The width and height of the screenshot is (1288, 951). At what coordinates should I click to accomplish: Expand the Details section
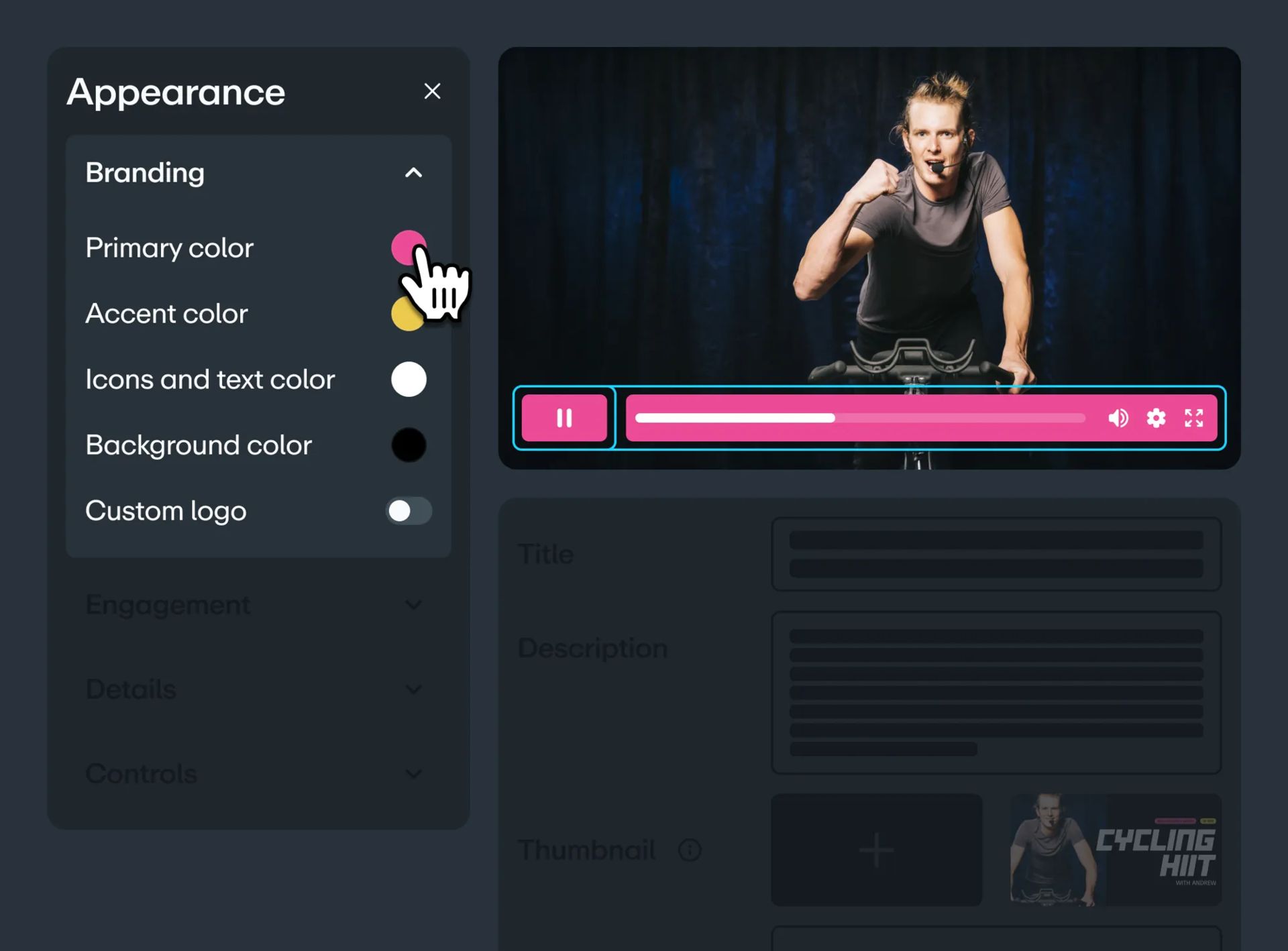coord(413,689)
